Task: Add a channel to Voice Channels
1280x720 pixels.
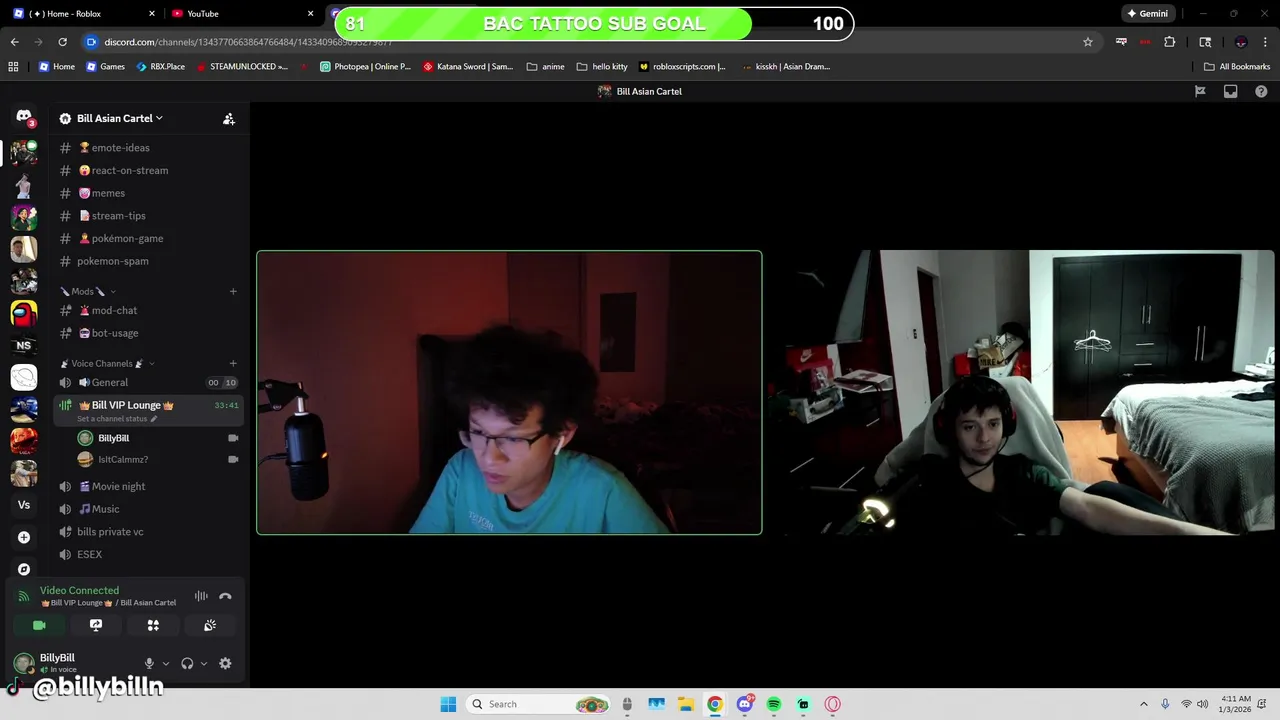Action: pyautogui.click(x=233, y=363)
